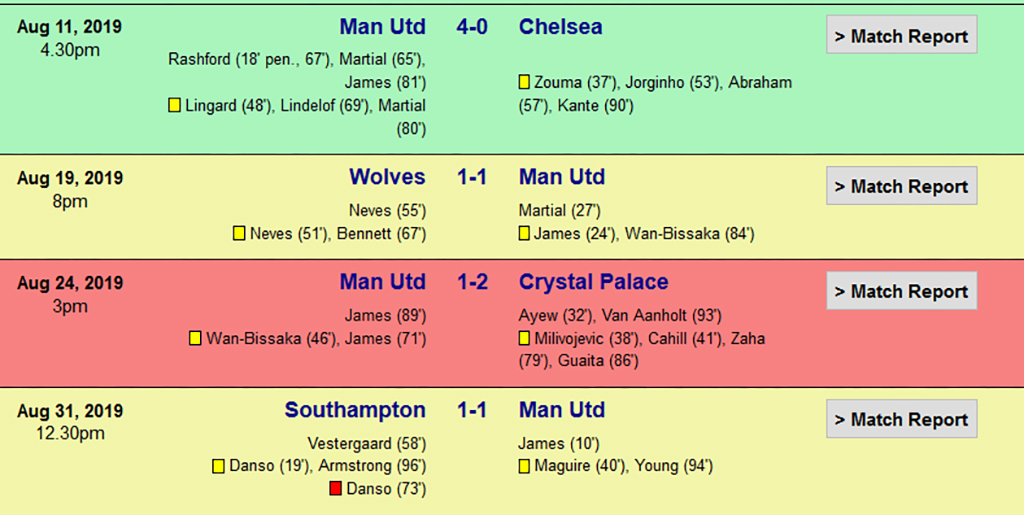
Task: Open Match Report for Wolves vs Man Utd
Action: pyautogui.click(x=902, y=185)
